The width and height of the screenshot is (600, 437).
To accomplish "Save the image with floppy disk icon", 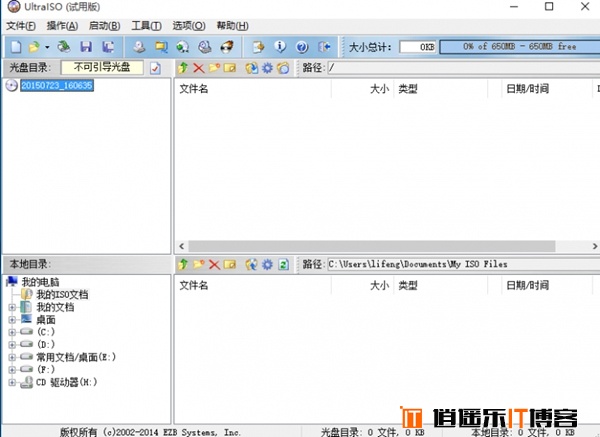I will click(x=86, y=47).
